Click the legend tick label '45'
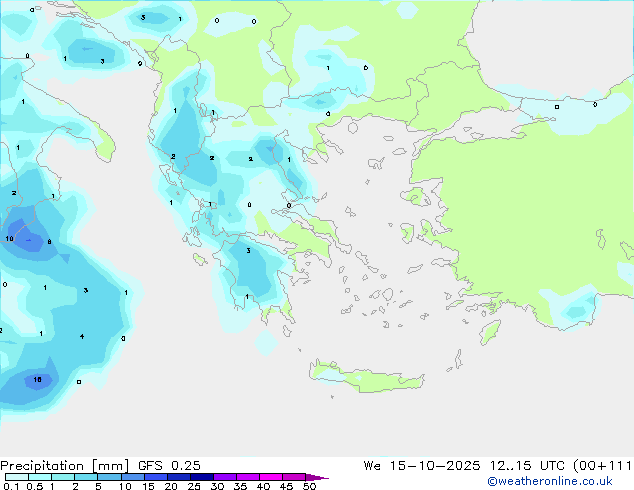The width and height of the screenshot is (634, 490). point(286,486)
